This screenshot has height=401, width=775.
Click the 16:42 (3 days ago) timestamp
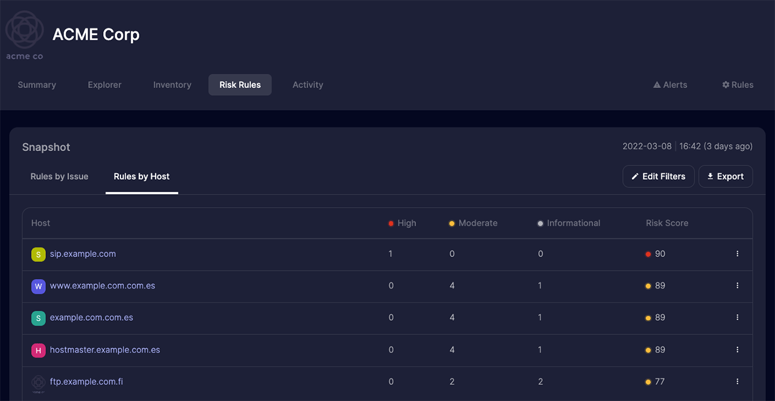tap(716, 147)
